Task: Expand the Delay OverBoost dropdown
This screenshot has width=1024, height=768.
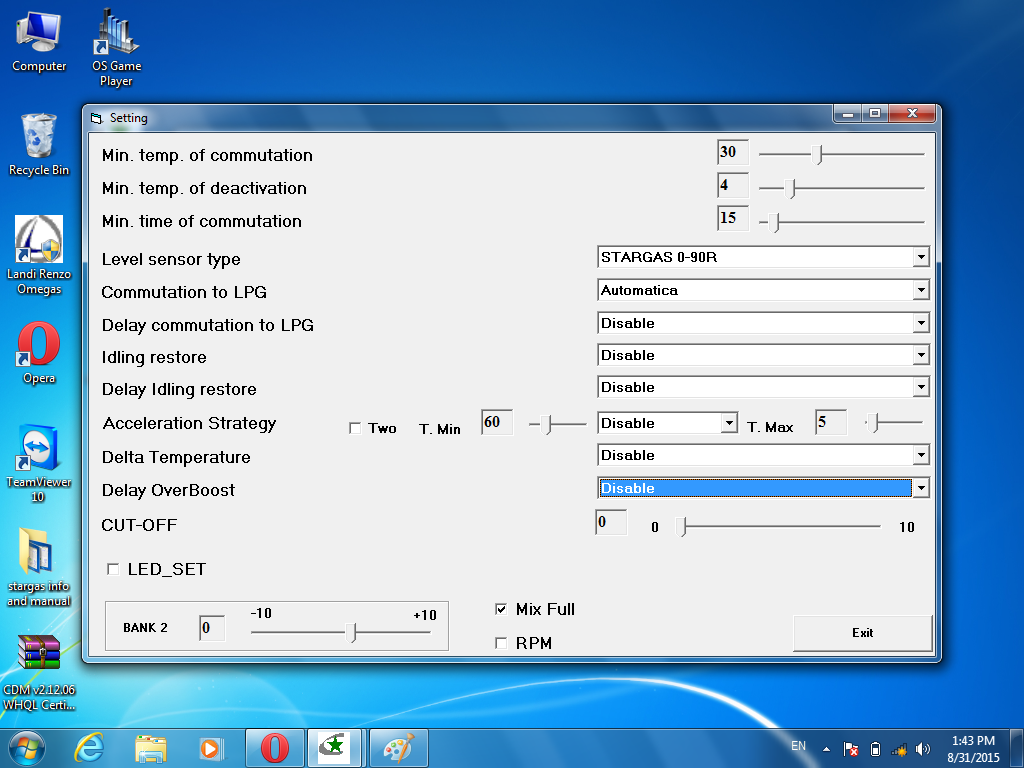Action: click(x=920, y=488)
